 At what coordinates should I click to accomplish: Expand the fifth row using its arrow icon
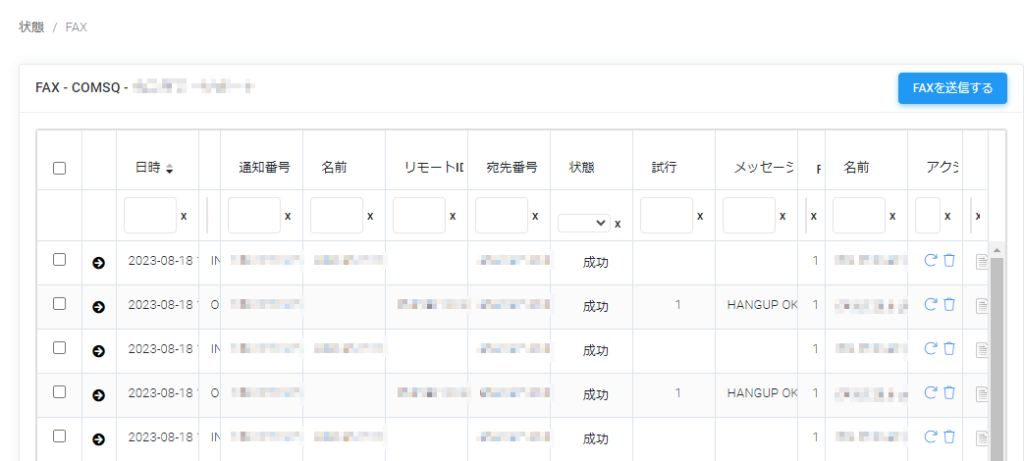98,439
